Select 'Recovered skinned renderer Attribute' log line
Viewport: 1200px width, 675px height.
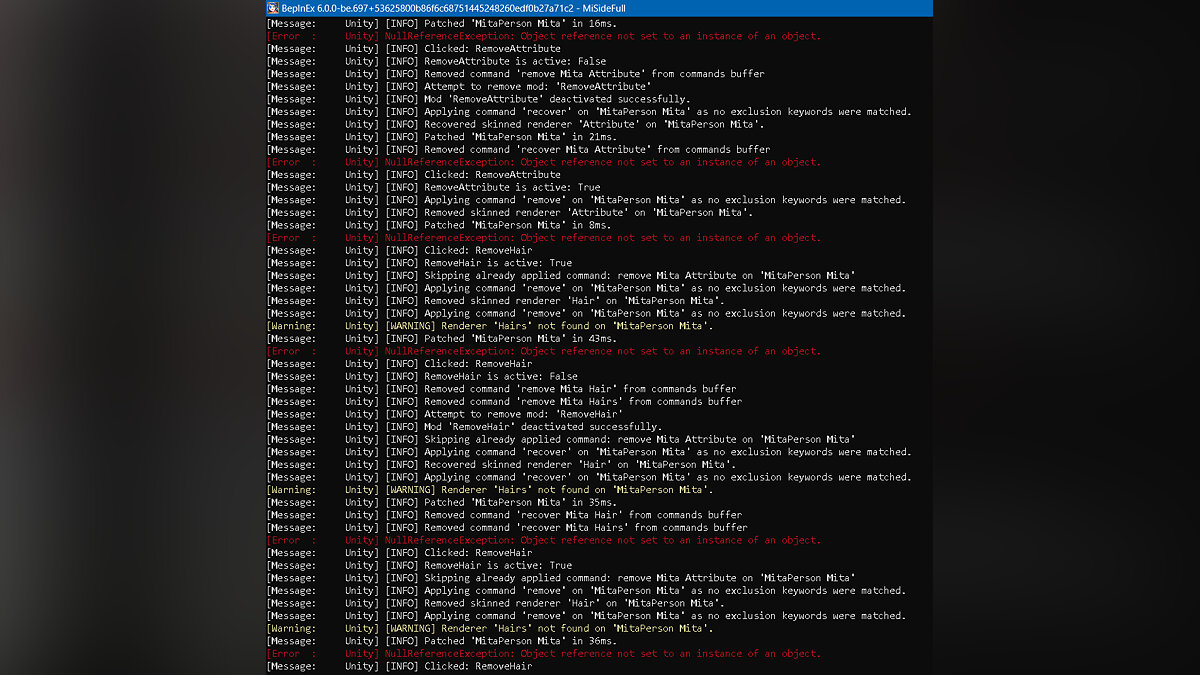pos(594,124)
